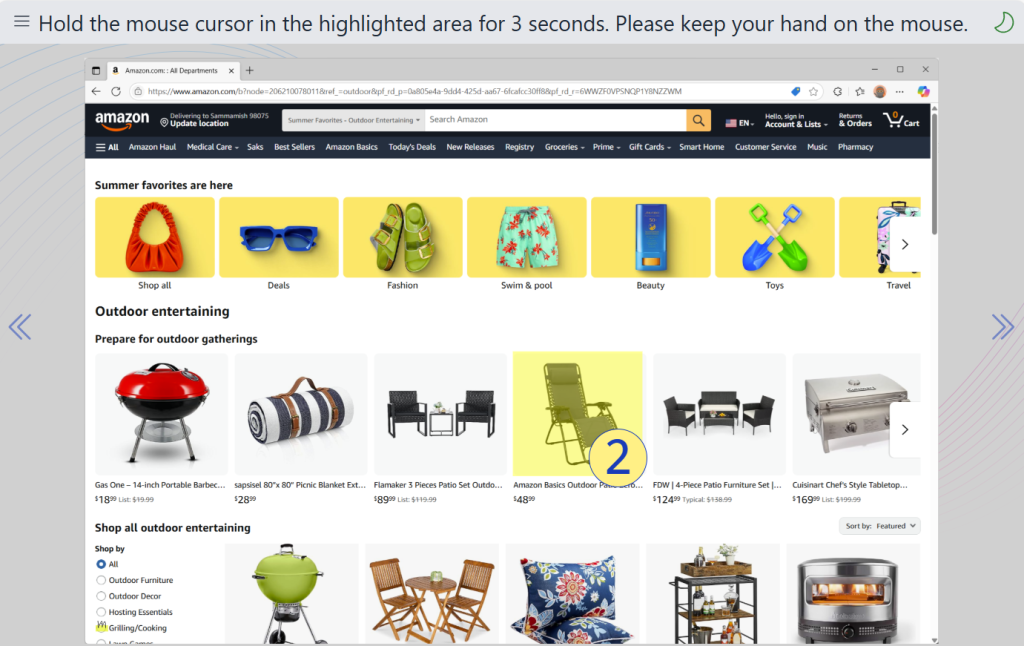Click the browser back arrow
Viewport: 1024px width, 646px height.
point(96,91)
